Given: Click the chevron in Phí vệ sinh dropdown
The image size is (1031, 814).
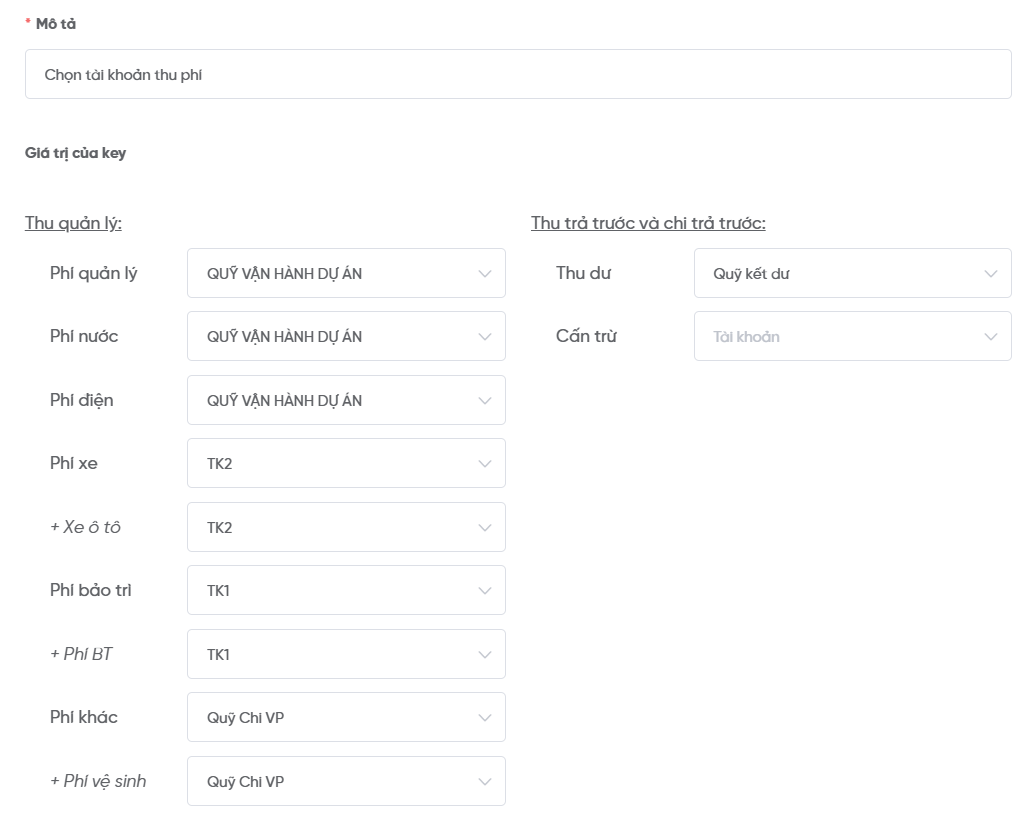Looking at the screenshot, I should click(x=485, y=782).
